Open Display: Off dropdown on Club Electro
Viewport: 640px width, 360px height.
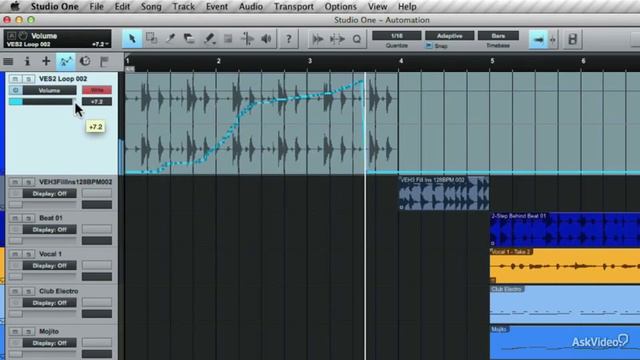click(49, 303)
